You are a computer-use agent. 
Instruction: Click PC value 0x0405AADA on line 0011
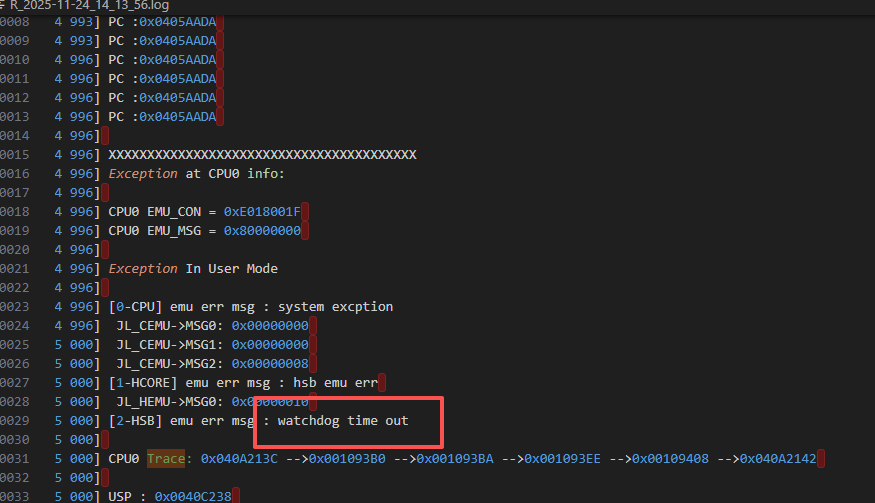click(x=177, y=79)
